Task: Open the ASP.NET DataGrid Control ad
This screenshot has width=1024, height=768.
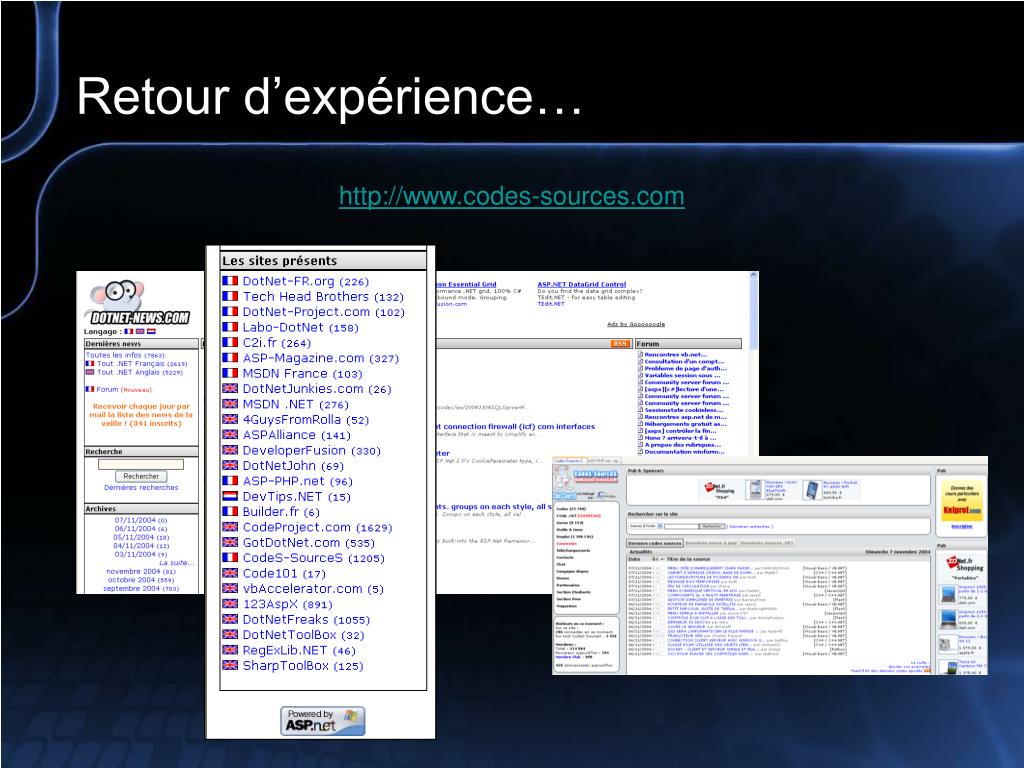Action: (581, 285)
